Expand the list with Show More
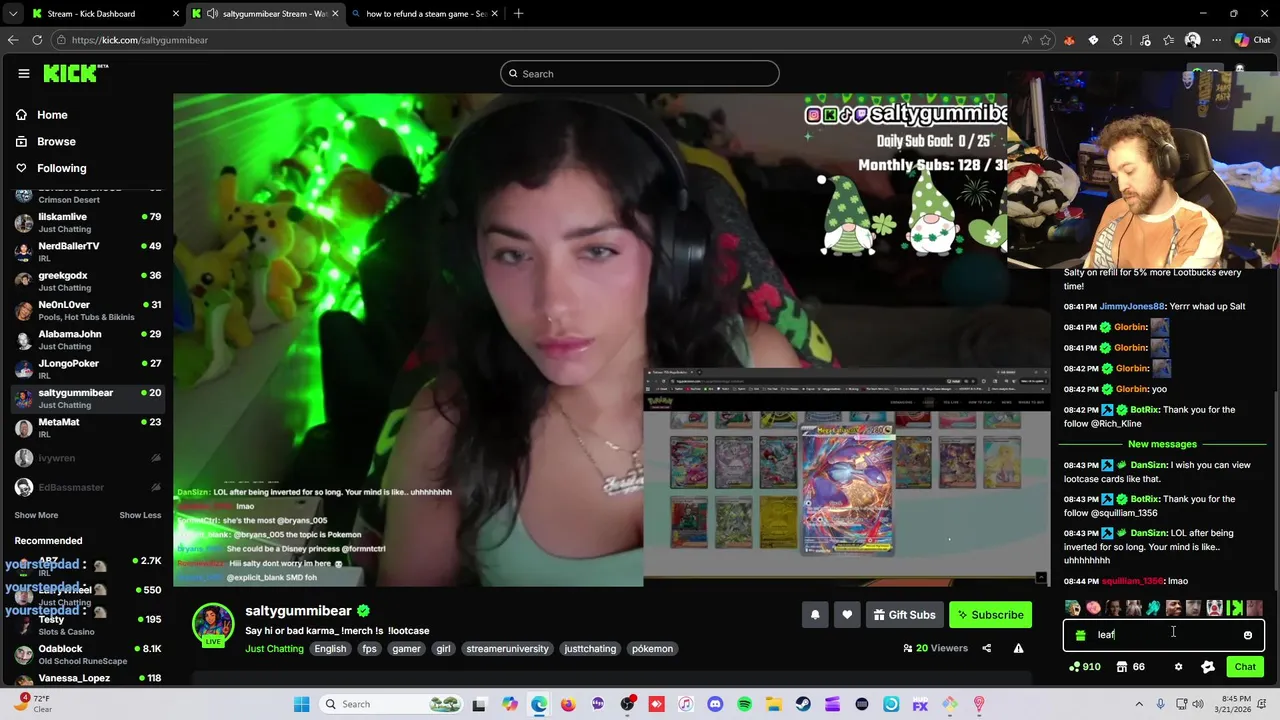 [x=36, y=515]
